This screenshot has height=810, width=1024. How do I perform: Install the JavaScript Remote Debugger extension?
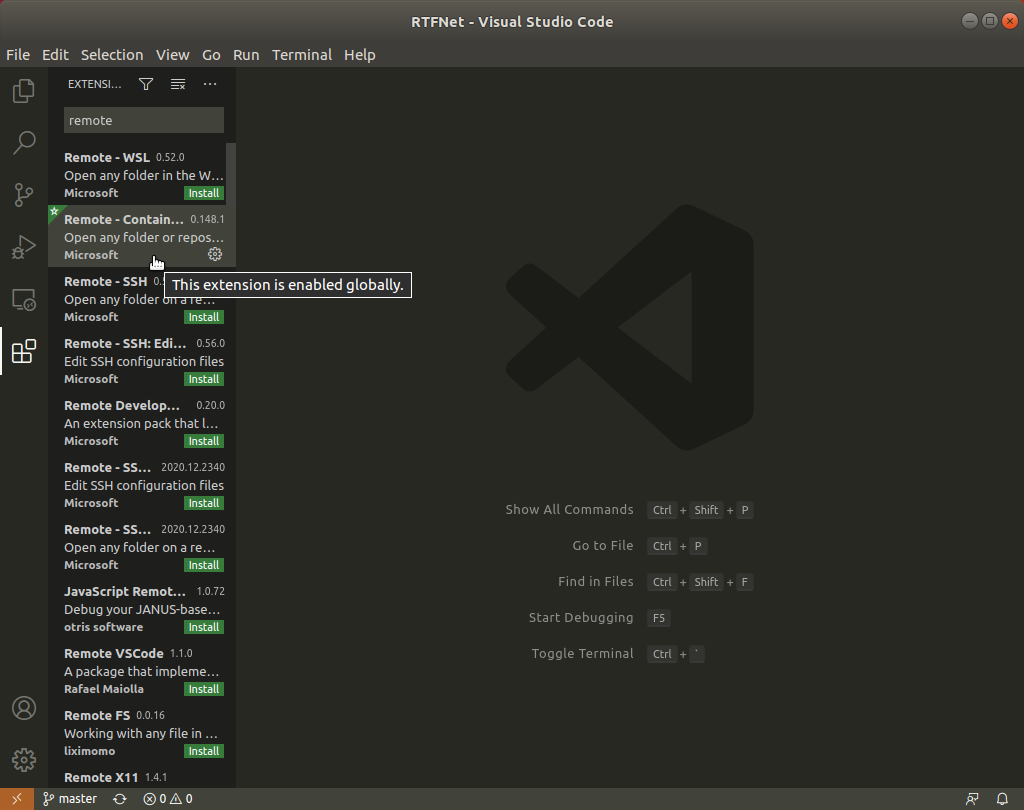[x=204, y=628]
